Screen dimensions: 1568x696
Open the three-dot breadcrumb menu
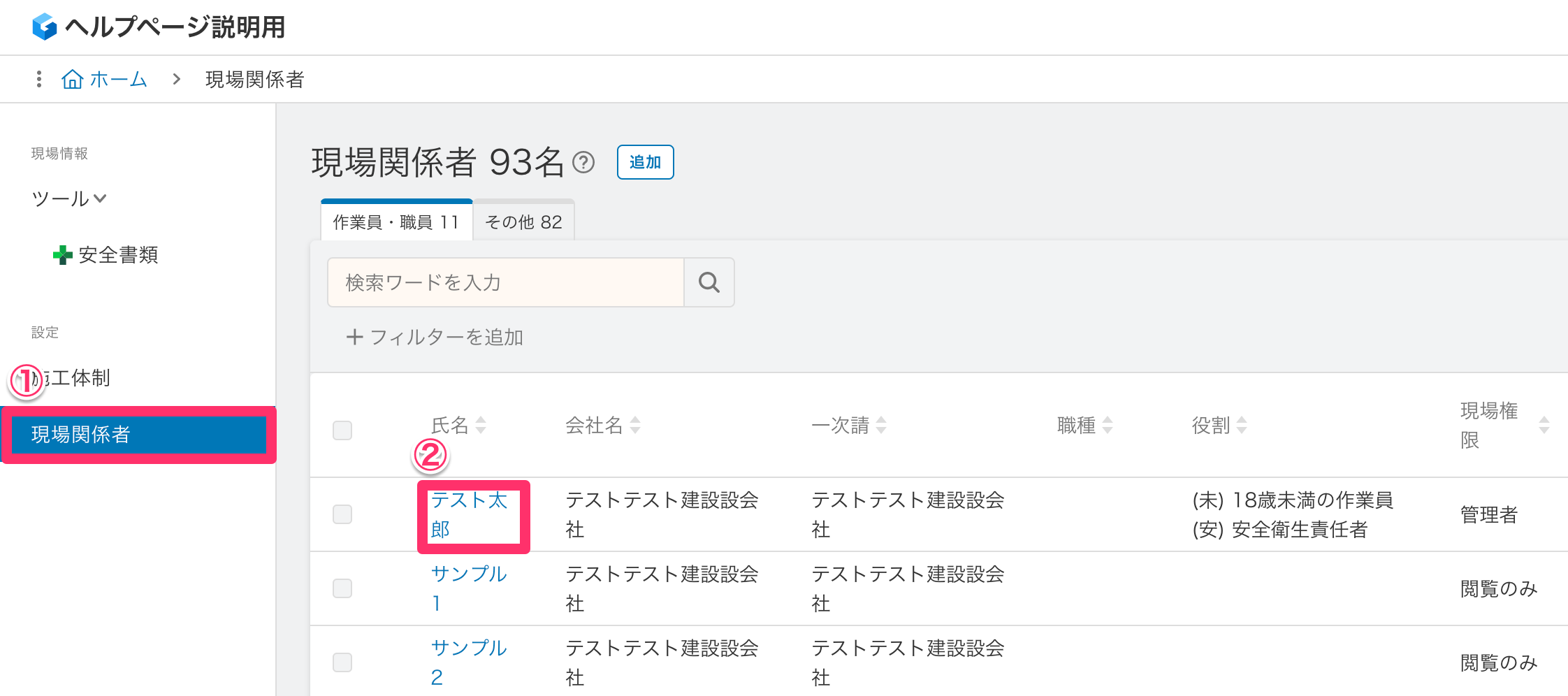39,79
